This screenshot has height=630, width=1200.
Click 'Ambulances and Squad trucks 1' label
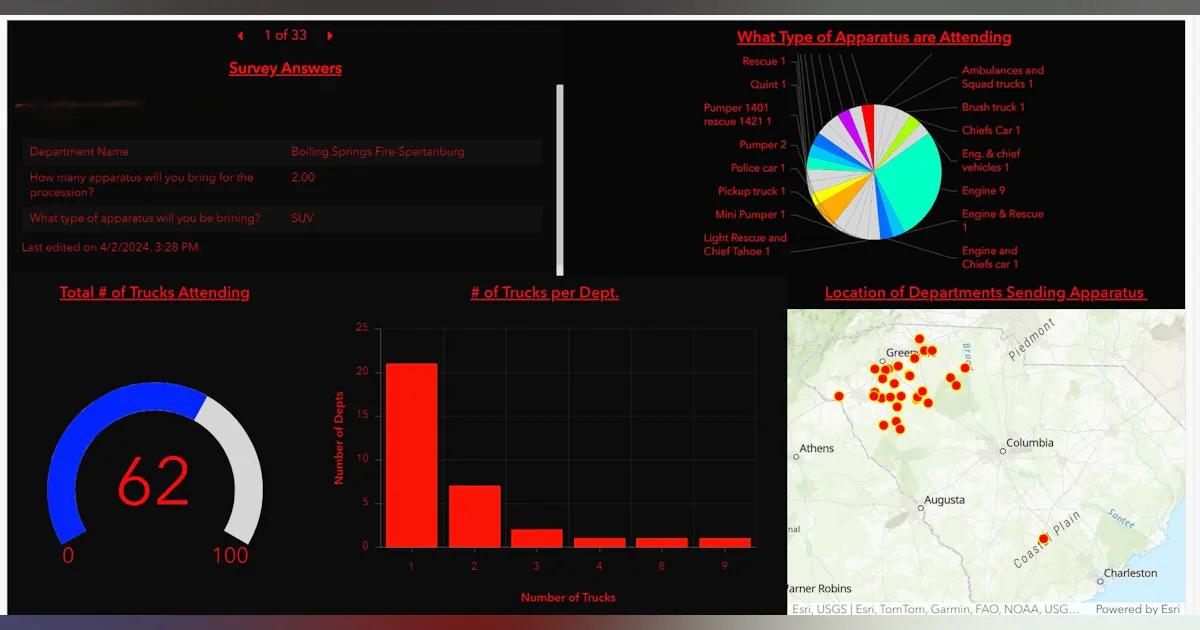[x=1002, y=77]
